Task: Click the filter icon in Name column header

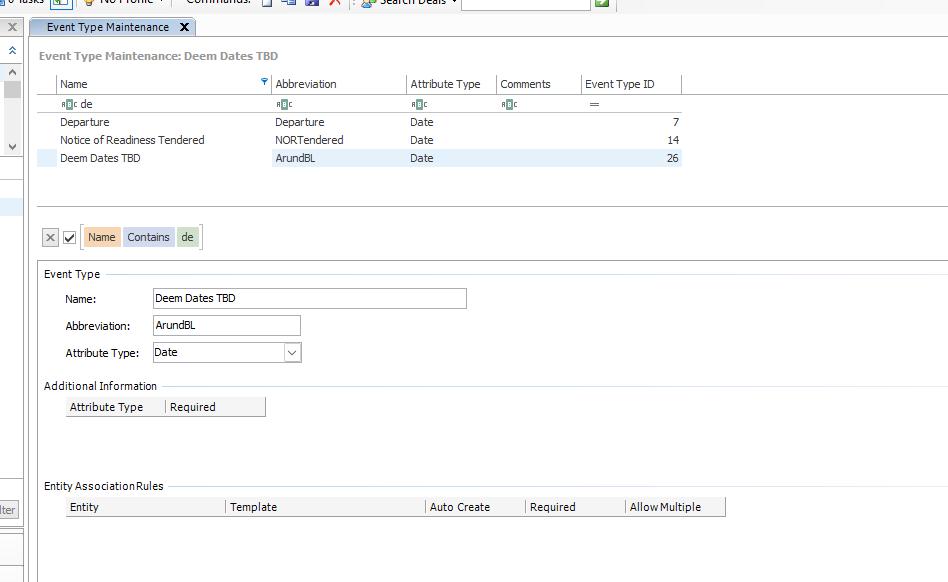Action: tap(264, 82)
